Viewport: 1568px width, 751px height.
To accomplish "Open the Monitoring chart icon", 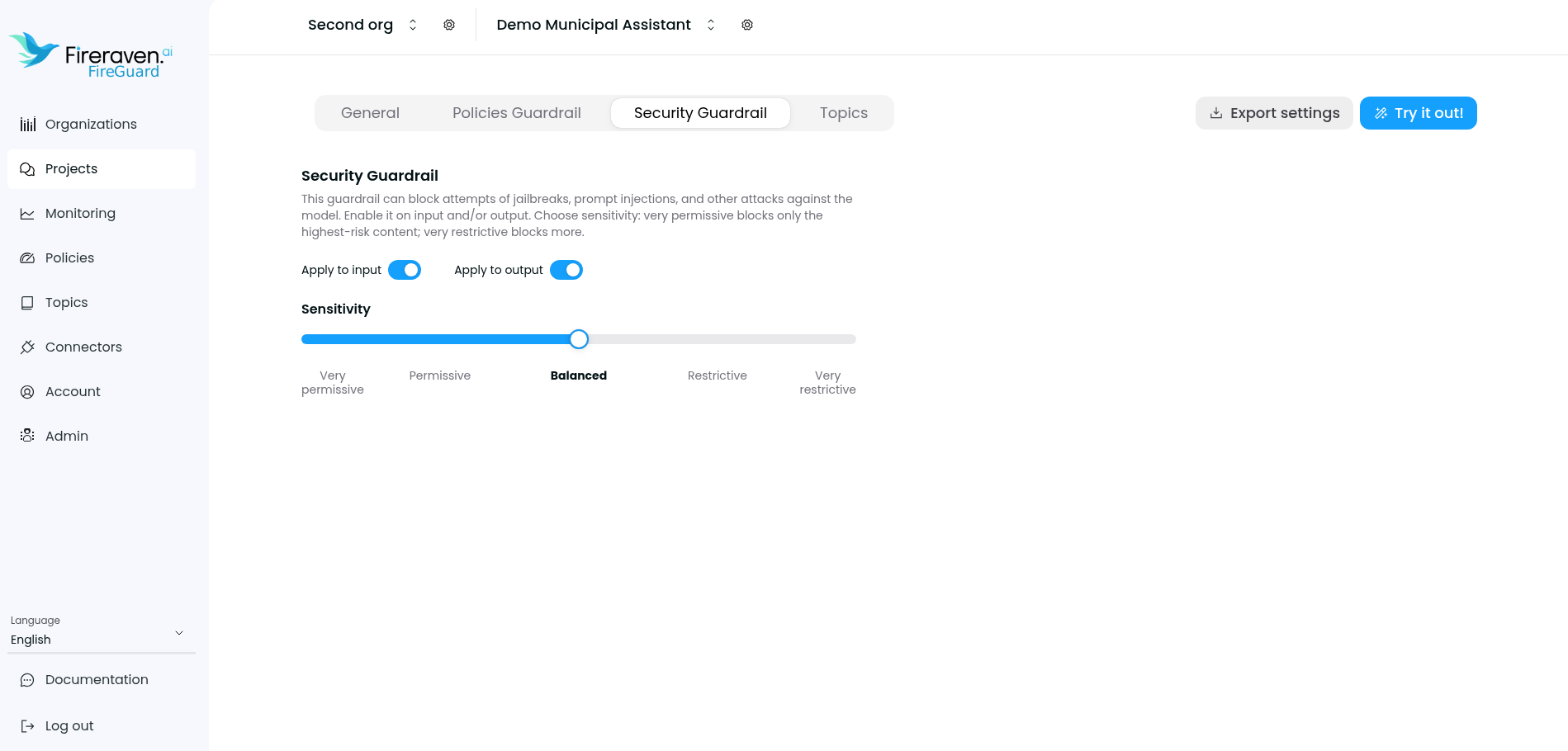I will tap(27, 213).
